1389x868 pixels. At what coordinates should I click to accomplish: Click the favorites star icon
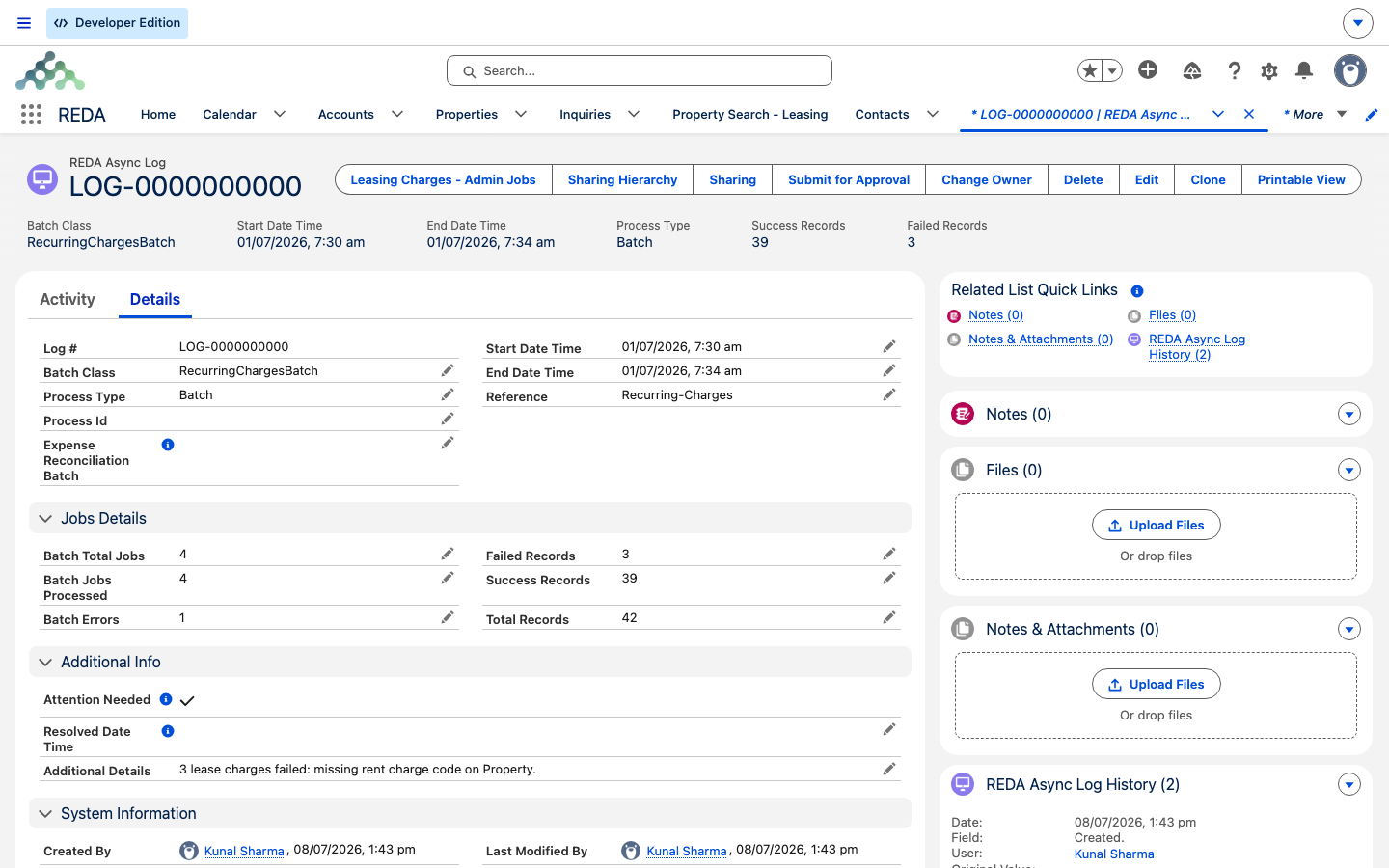1090,70
